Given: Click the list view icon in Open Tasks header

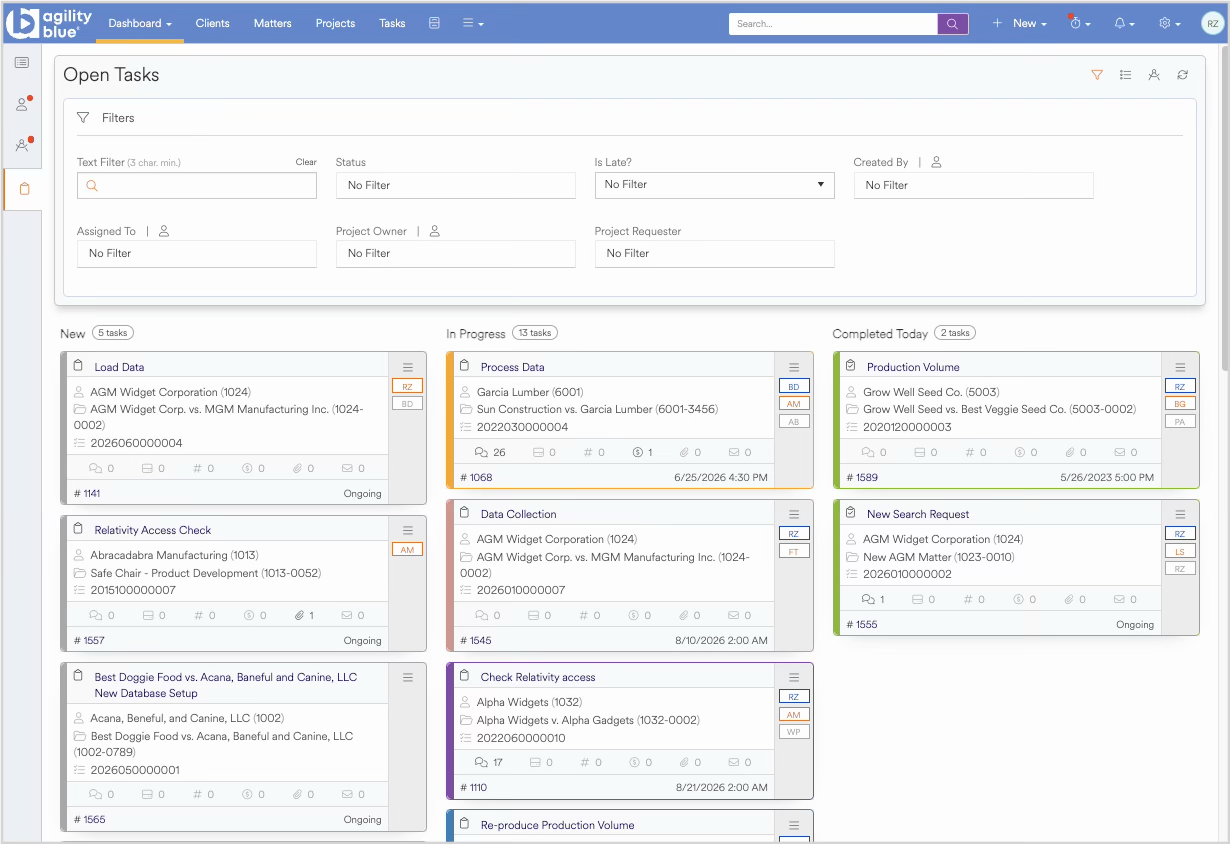Looking at the screenshot, I should (1126, 75).
